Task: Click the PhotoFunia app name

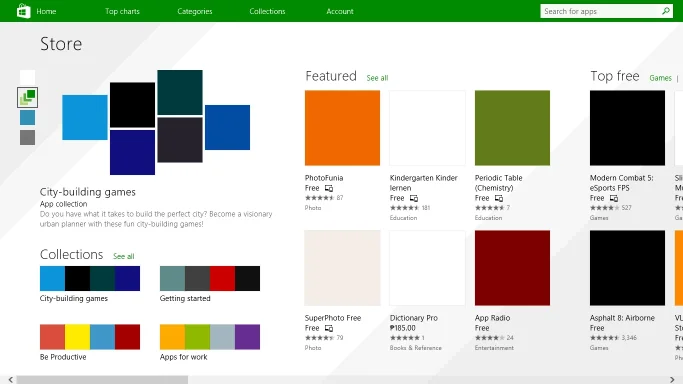Action: point(324,178)
